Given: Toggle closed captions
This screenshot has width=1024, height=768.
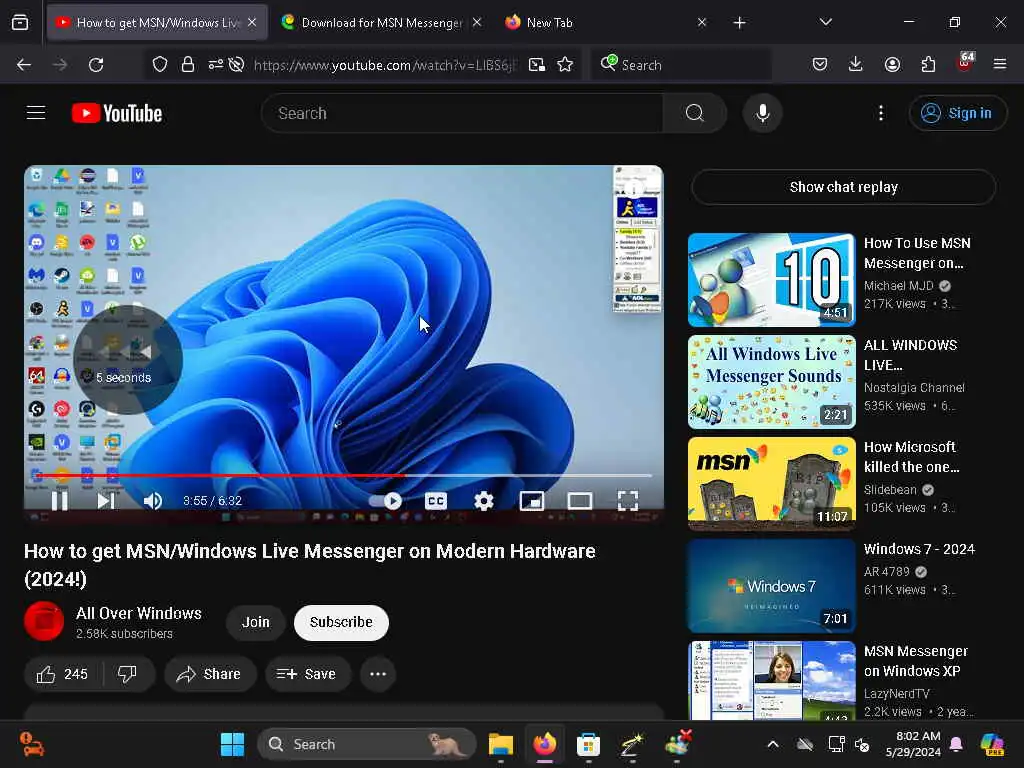Looking at the screenshot, I should pos(436,501).
